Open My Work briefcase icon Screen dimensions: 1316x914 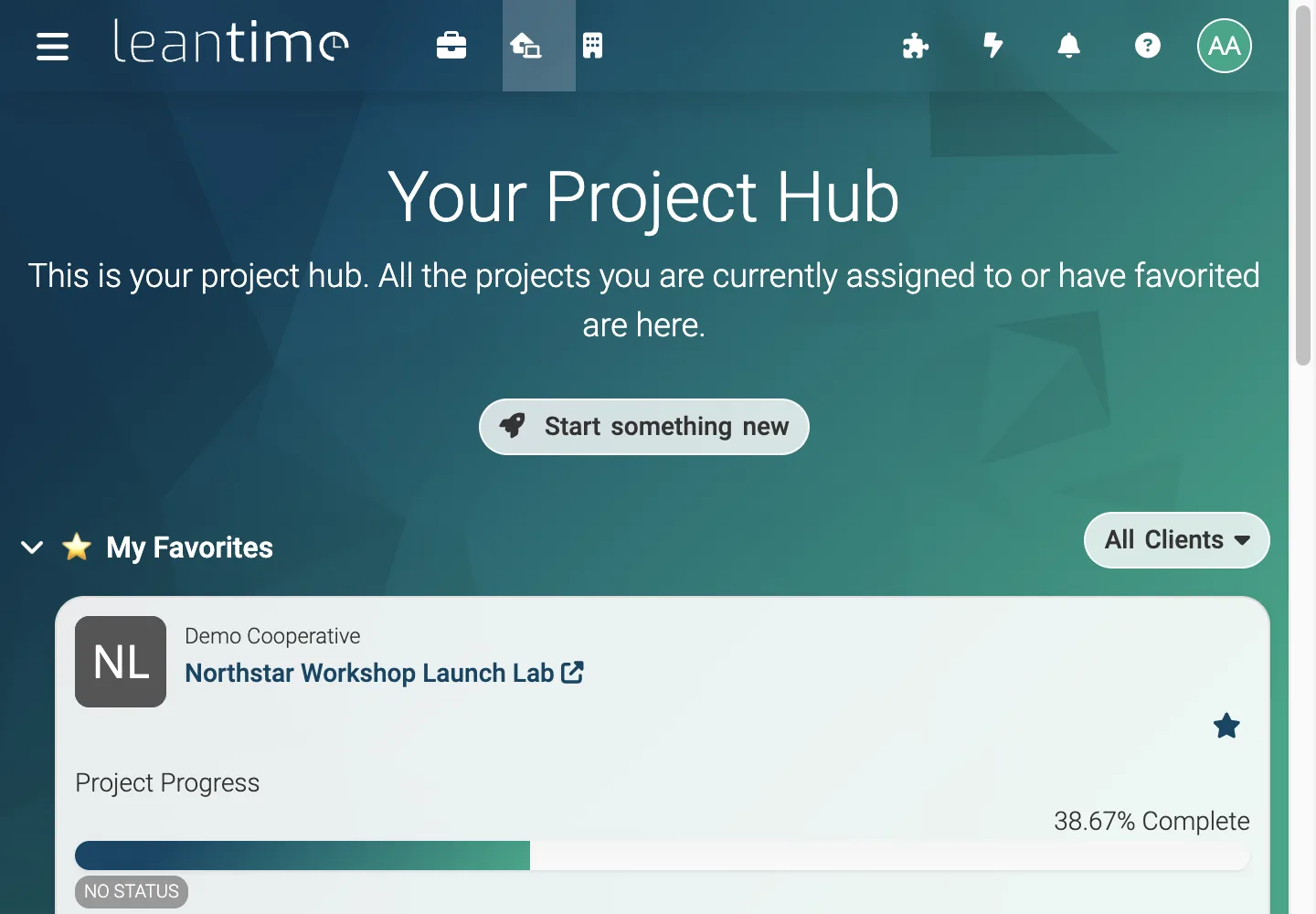pos(451,46)
